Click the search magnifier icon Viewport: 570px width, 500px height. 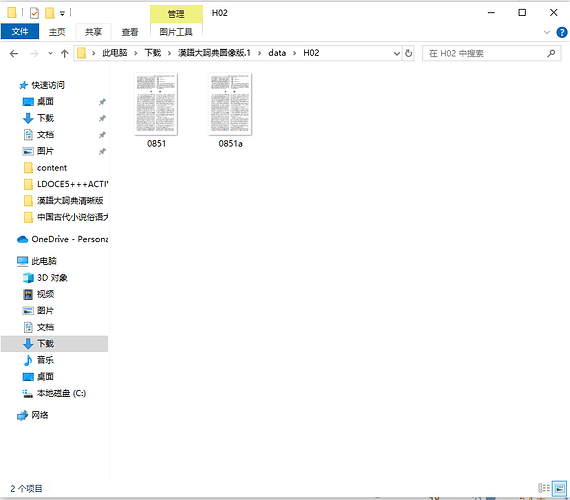(x=551, y=53)
